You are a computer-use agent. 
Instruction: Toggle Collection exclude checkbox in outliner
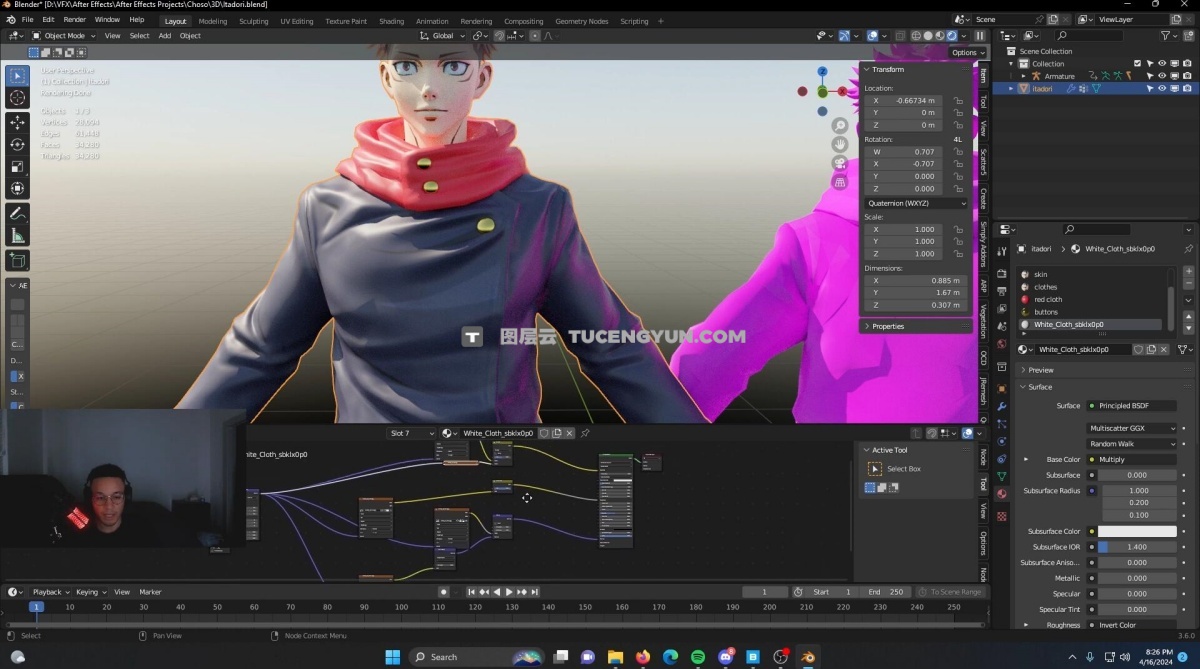(1137, 64)
